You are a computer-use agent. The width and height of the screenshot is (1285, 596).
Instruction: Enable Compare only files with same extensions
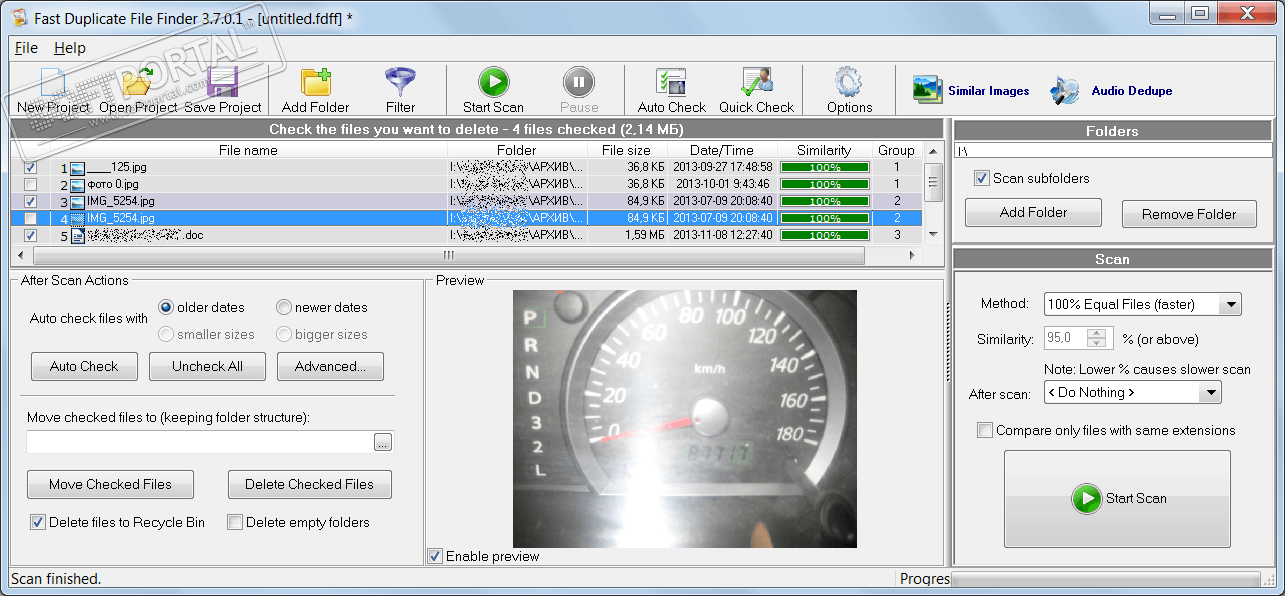click(x=985, y=430)
